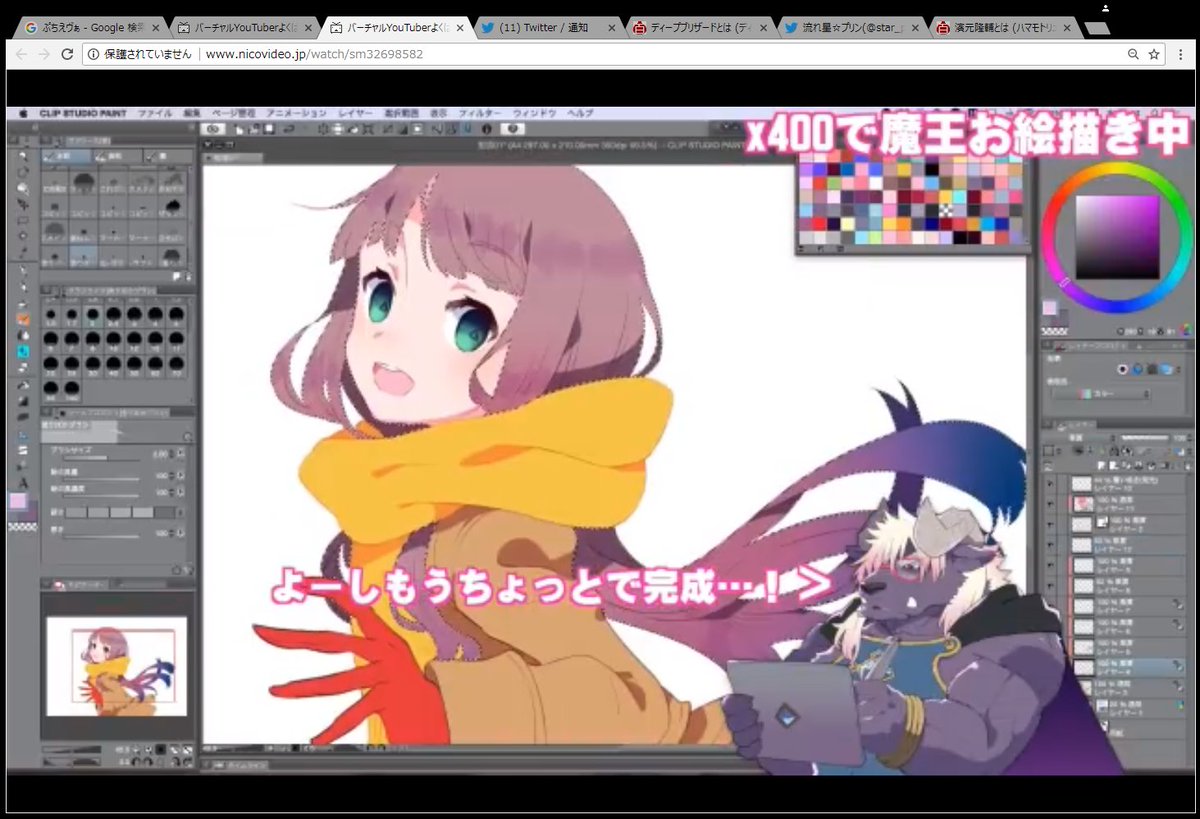
Task: Click the Navigator thumbnail preview
Action: pyautogui.click(x=117, y=666)
